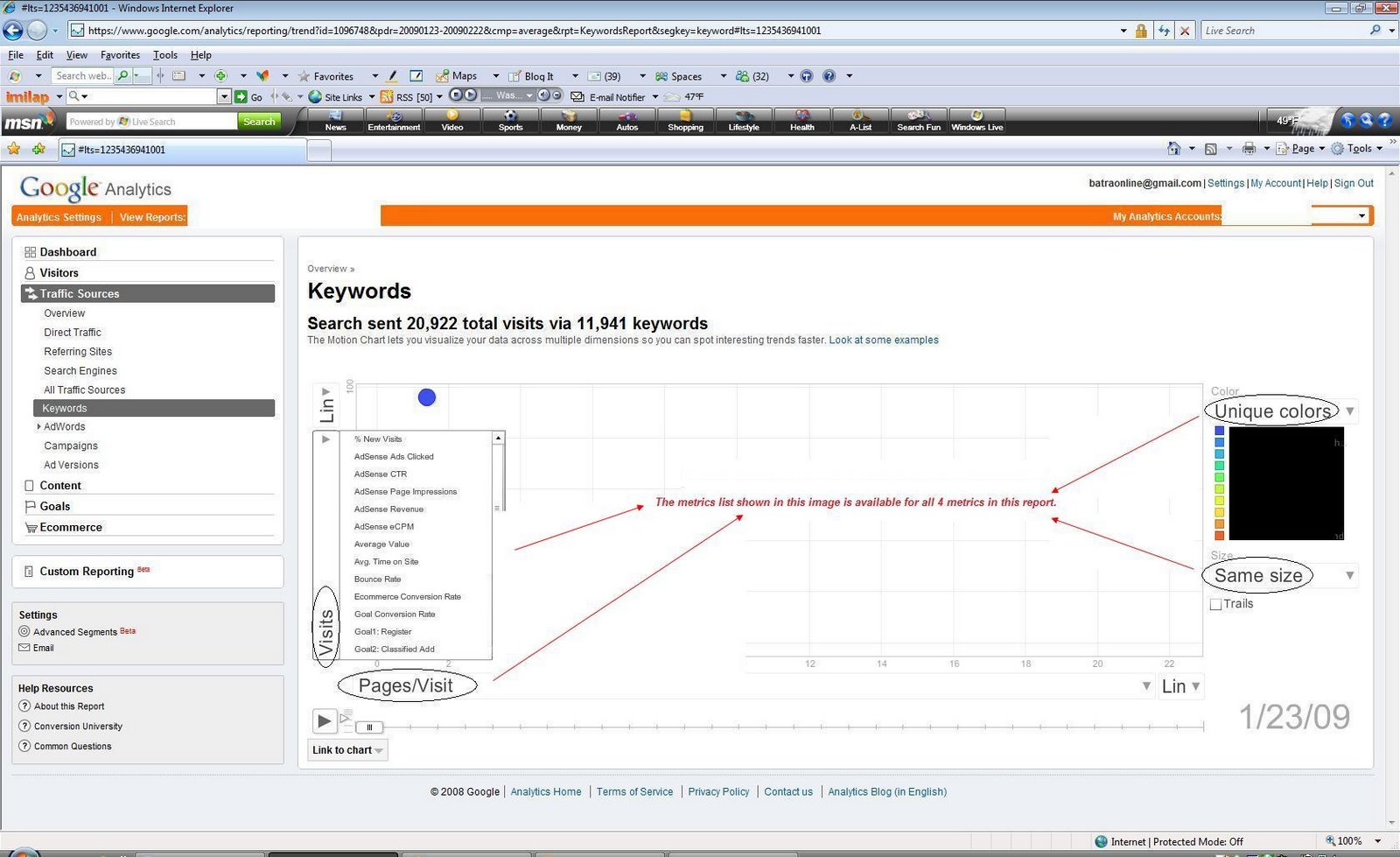Click the Terms of Service footer link
The width and height of the screenshot is (1400, 857).
point(635,792)
